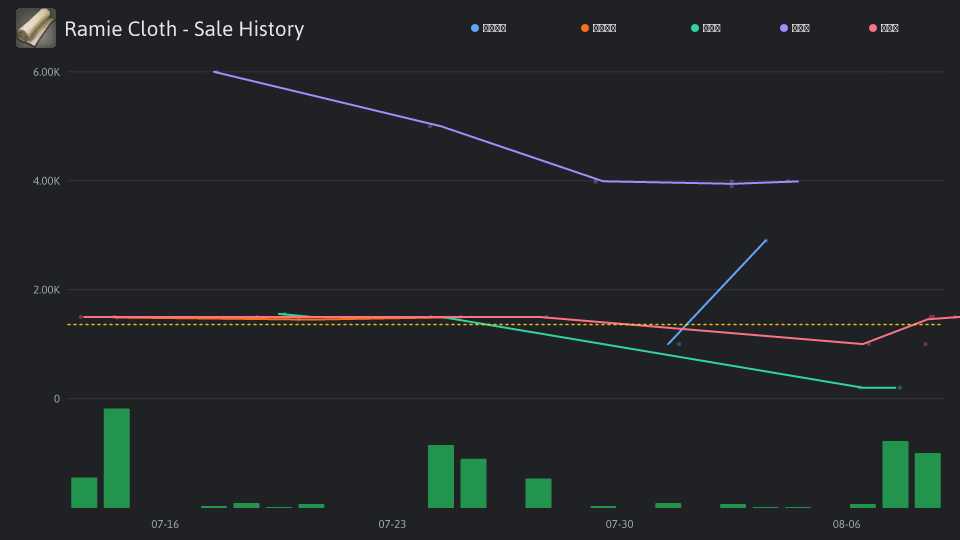Click the 07-30 date label
This screenshot has height=540, width=960.
coord(619,524)
